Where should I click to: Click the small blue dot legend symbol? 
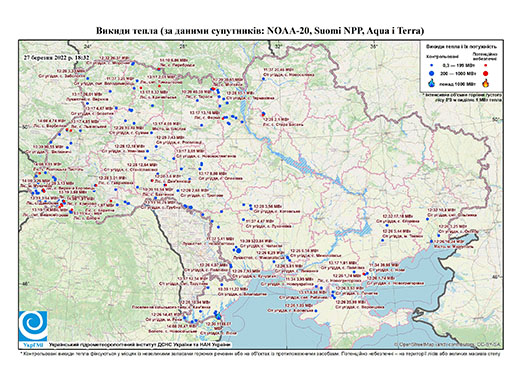[x=432, y=66]
